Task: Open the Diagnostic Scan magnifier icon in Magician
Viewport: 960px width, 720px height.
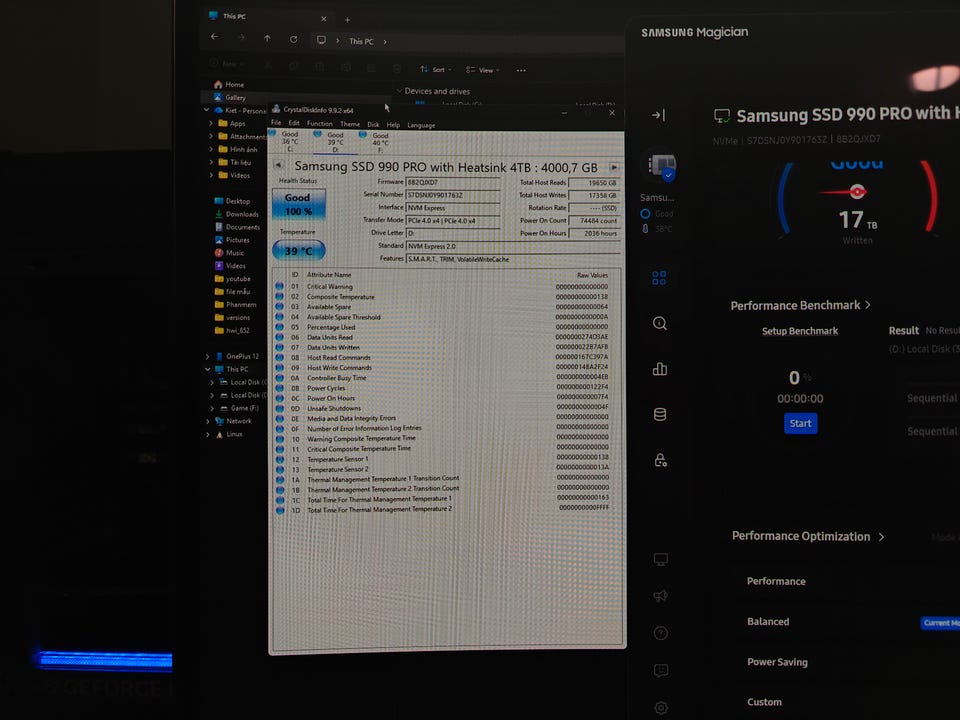Action: tap(659, 323)
